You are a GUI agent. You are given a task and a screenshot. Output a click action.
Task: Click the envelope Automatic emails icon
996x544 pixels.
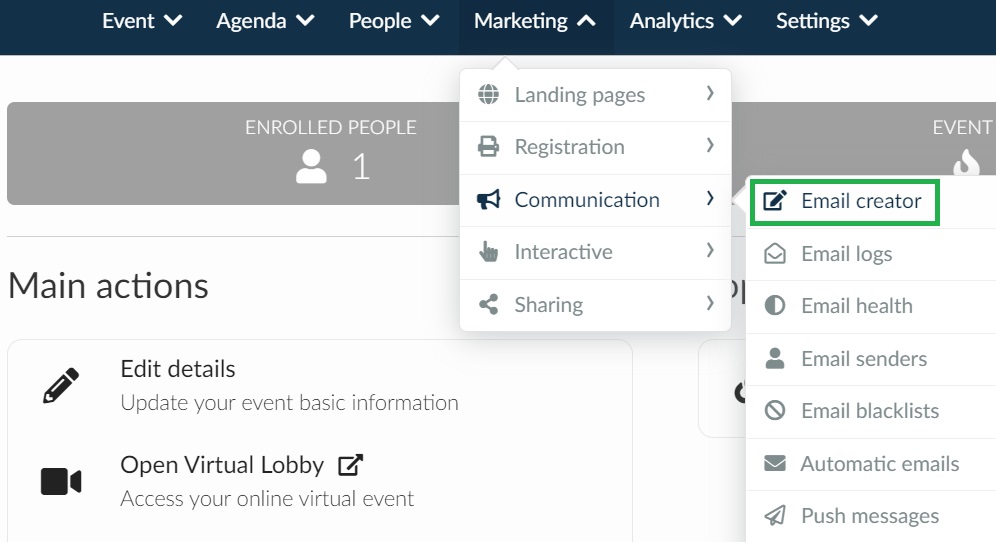pos(775,463)
